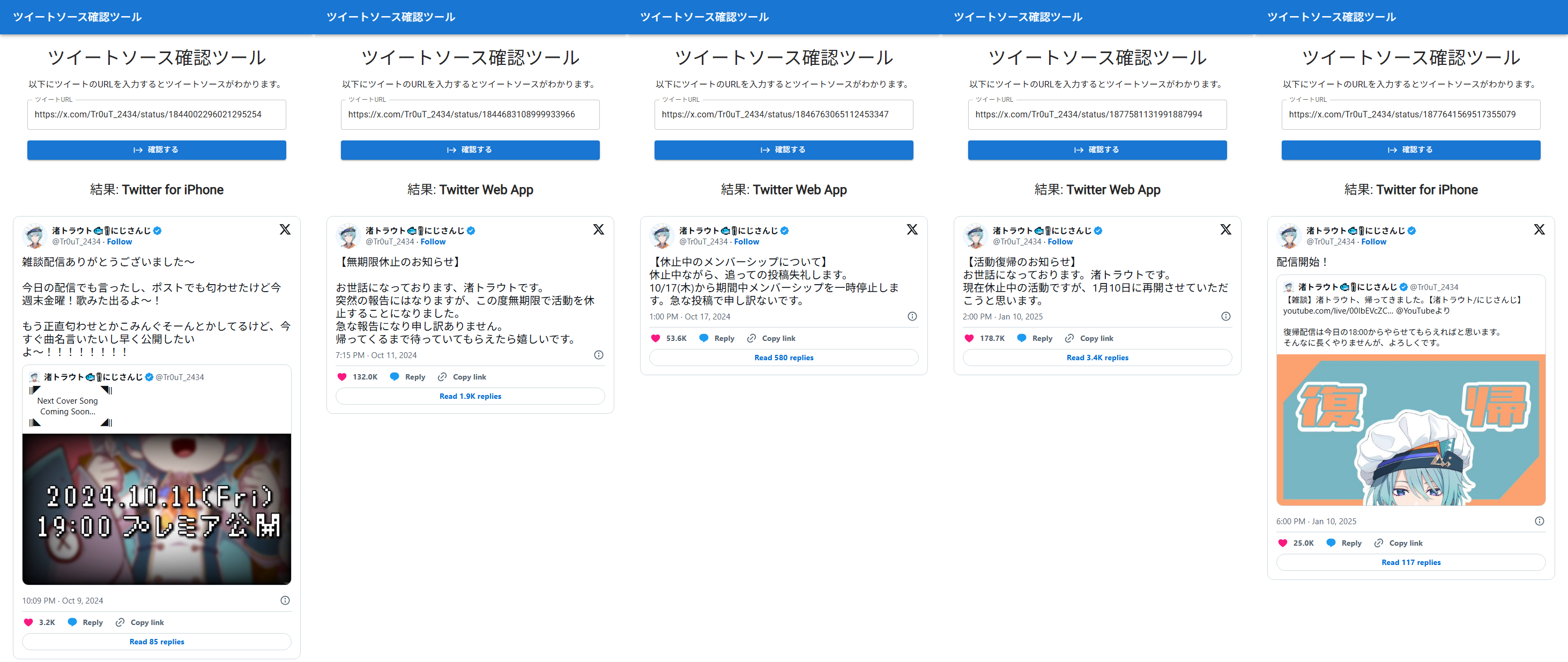Screen dimensions: 1568x662
Task: Open info icon beside 6:00 PM Jan 10, 2025
Action: pos(1539,522)
